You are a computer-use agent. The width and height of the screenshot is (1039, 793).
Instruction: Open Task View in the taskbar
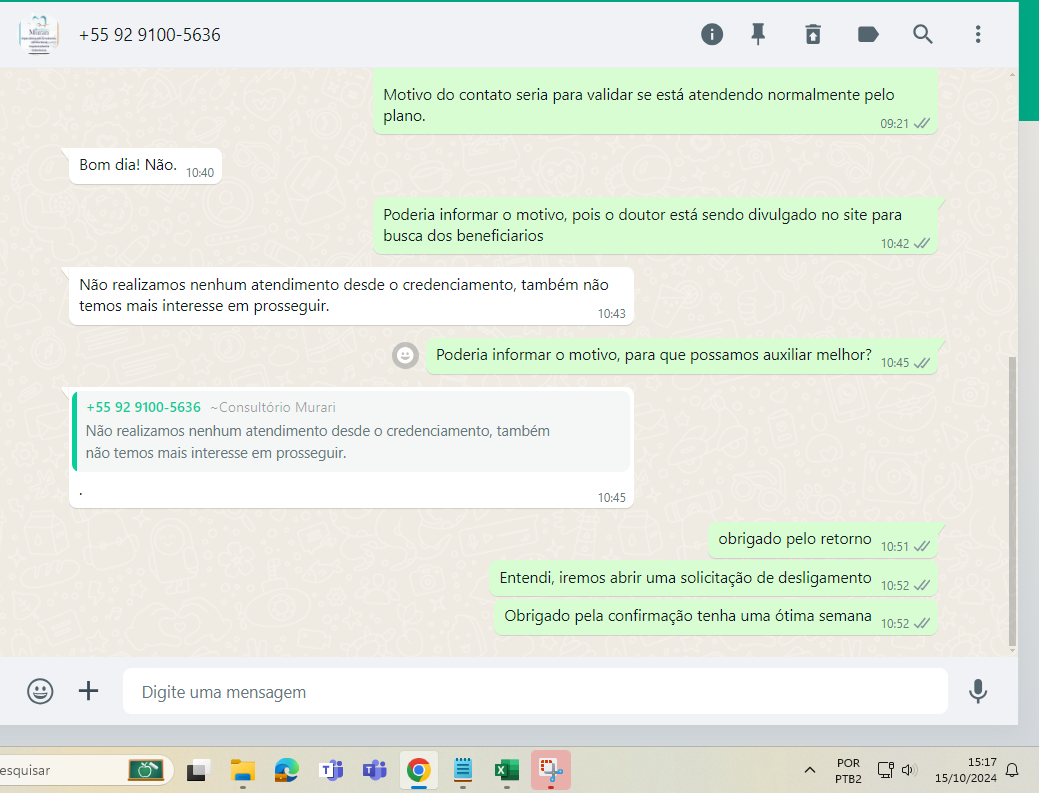(198, 770)
